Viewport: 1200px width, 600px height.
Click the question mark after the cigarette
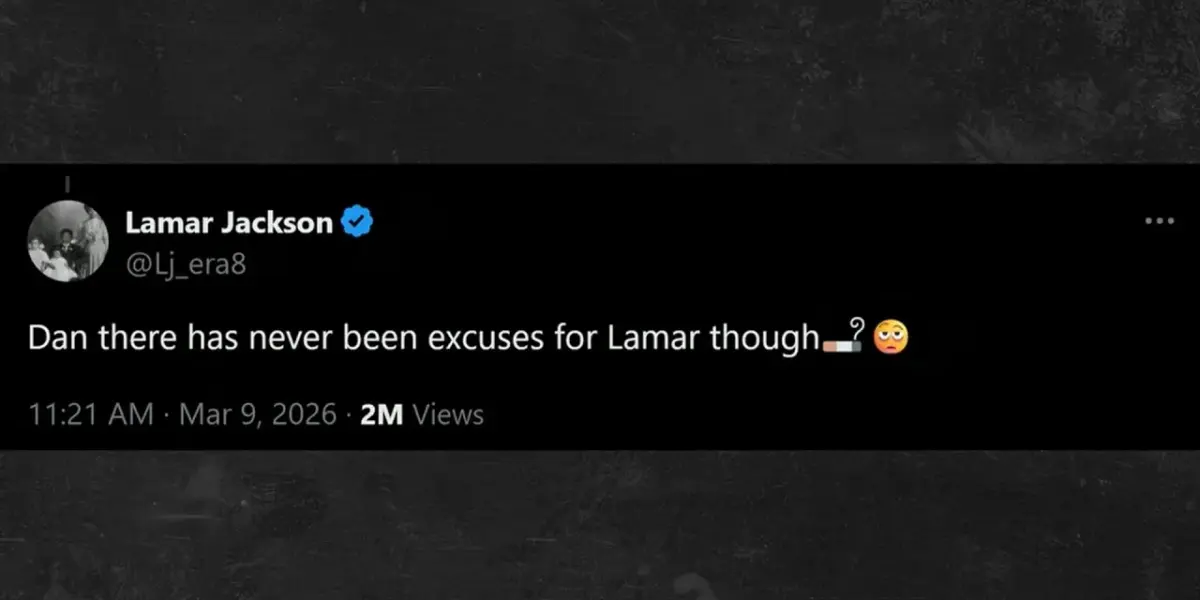(x=856, y=335)
